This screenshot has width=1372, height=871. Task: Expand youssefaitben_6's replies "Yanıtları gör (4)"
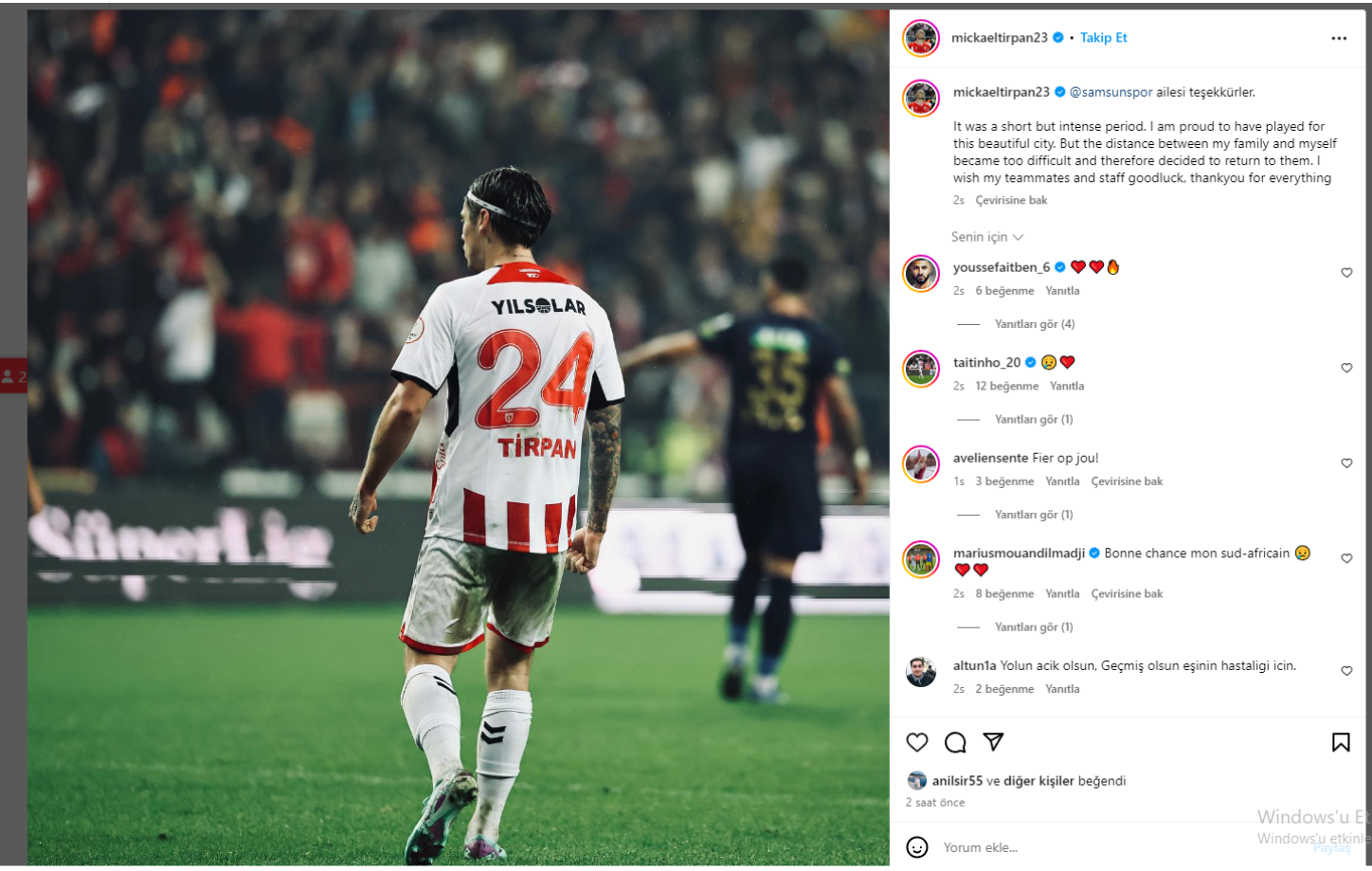tap(1035, 324)
